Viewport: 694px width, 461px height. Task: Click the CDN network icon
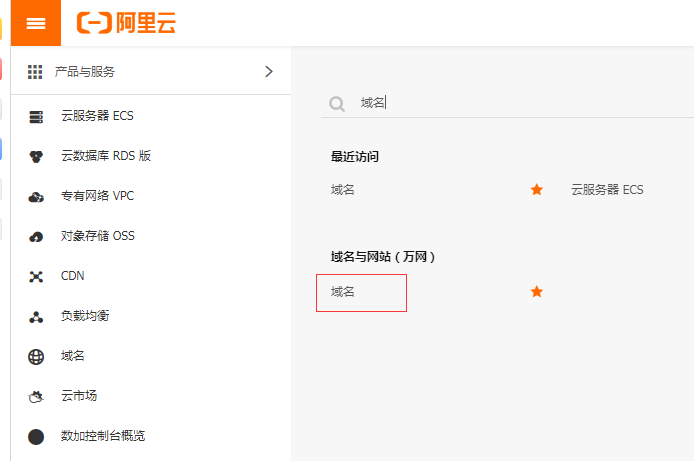coord(36,277)
